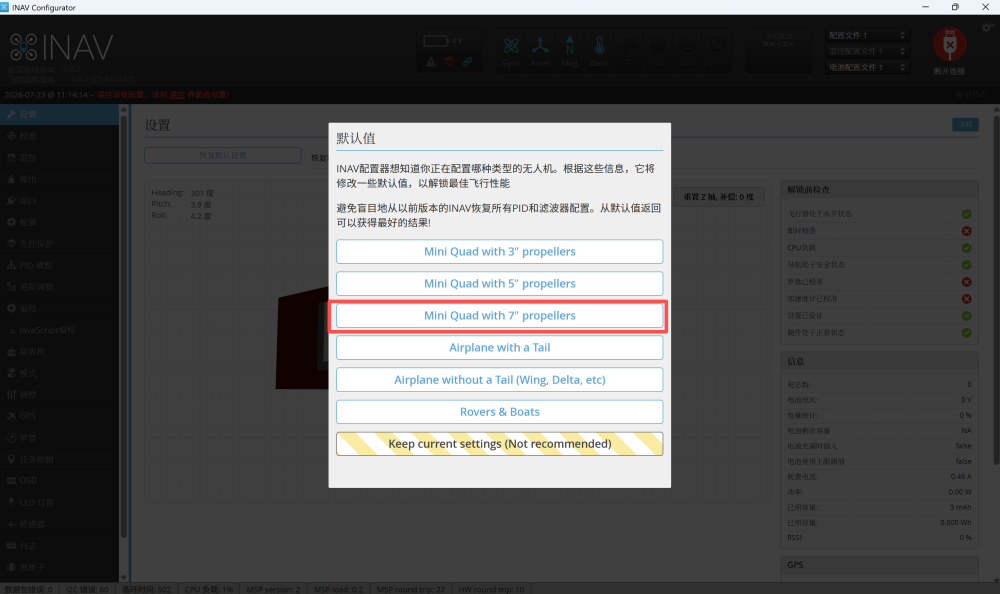Screen dimensions: 1000x594
Task: Click the status bar I2C 错误 count
Action: tap(87, 589)
